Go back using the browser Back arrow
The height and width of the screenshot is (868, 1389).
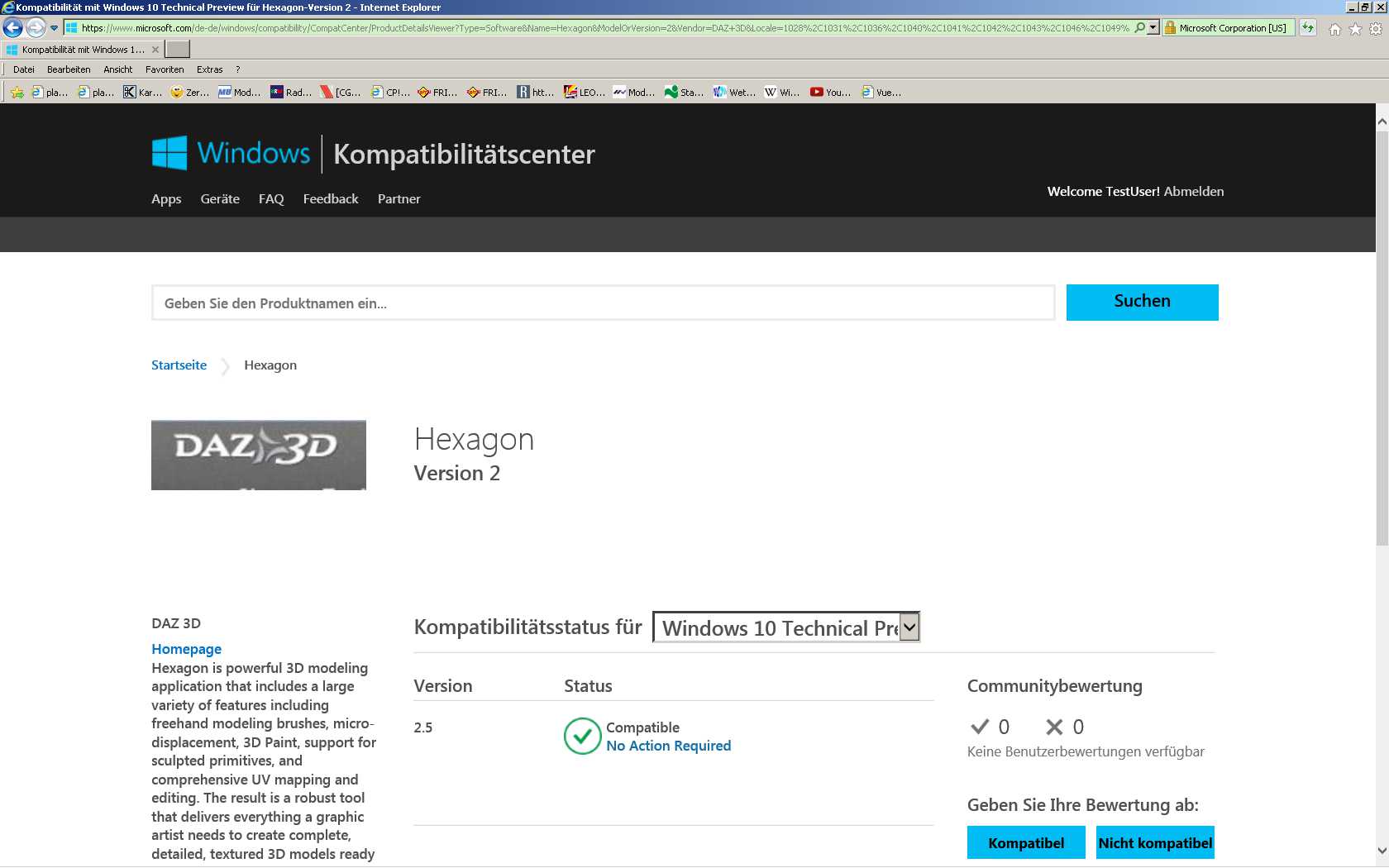click(x=12, y=28)
